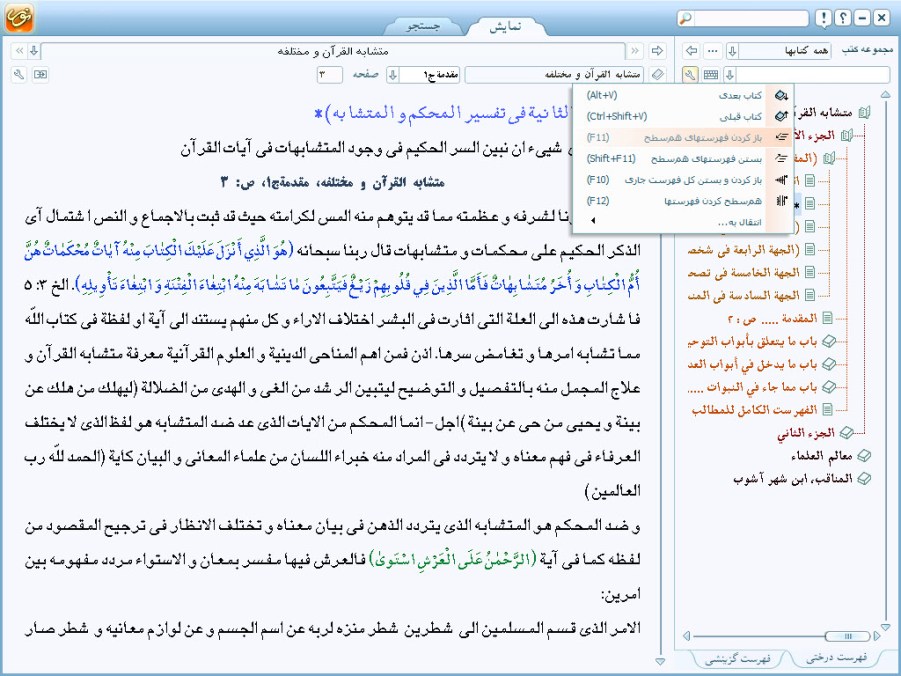Click the sidebar tree scroll-down arrow
Viewport: 901px width, 676px height.
[885, 627]
